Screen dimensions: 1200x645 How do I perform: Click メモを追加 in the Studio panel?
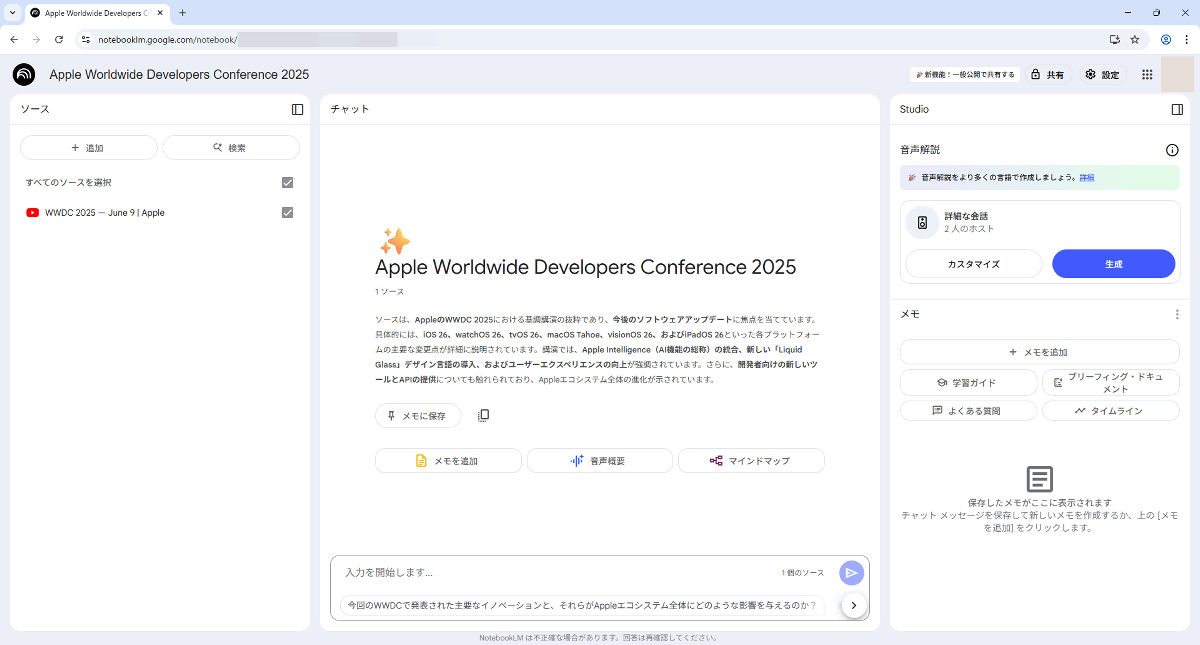point(1040,352)
